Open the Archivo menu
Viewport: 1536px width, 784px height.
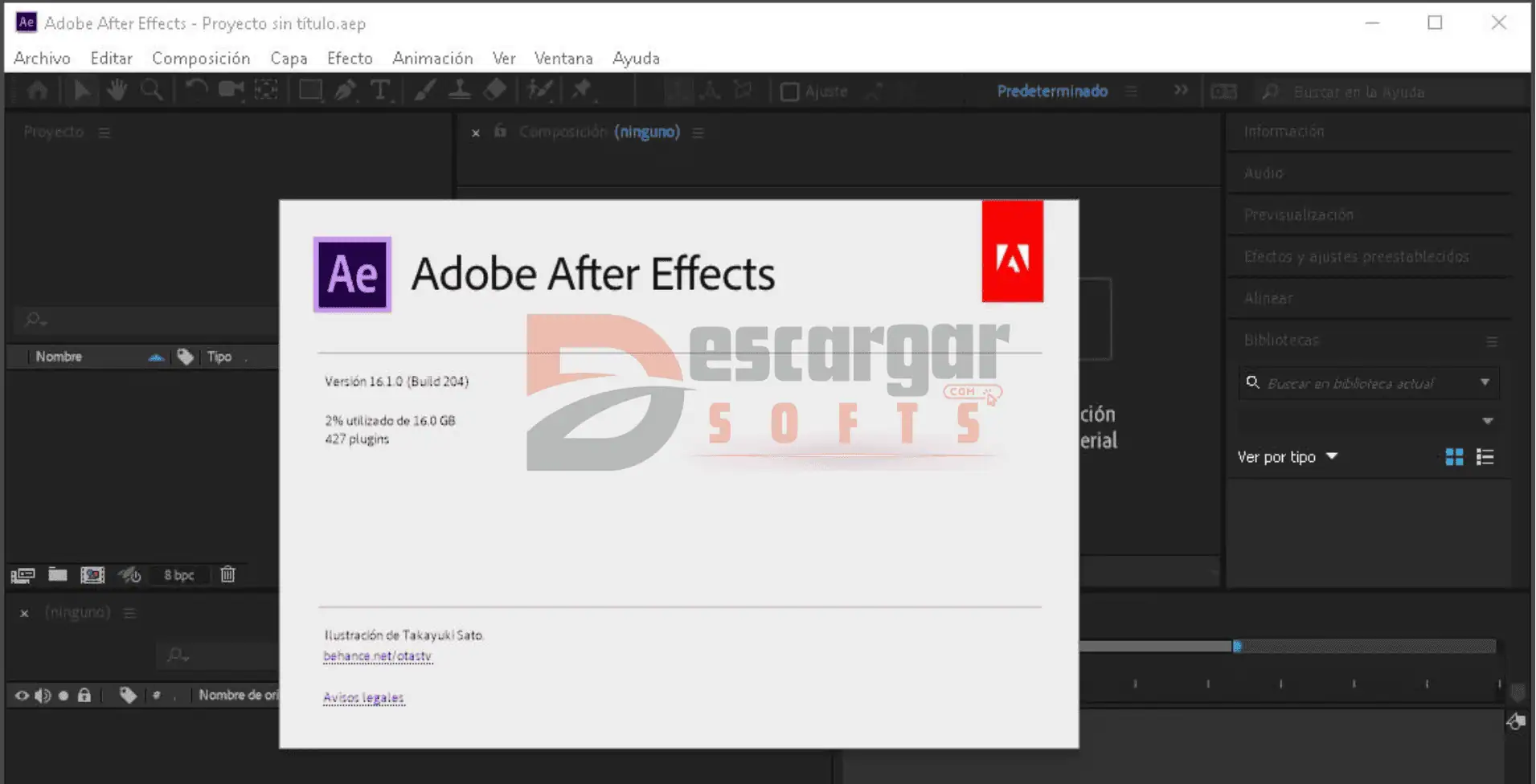42,58
